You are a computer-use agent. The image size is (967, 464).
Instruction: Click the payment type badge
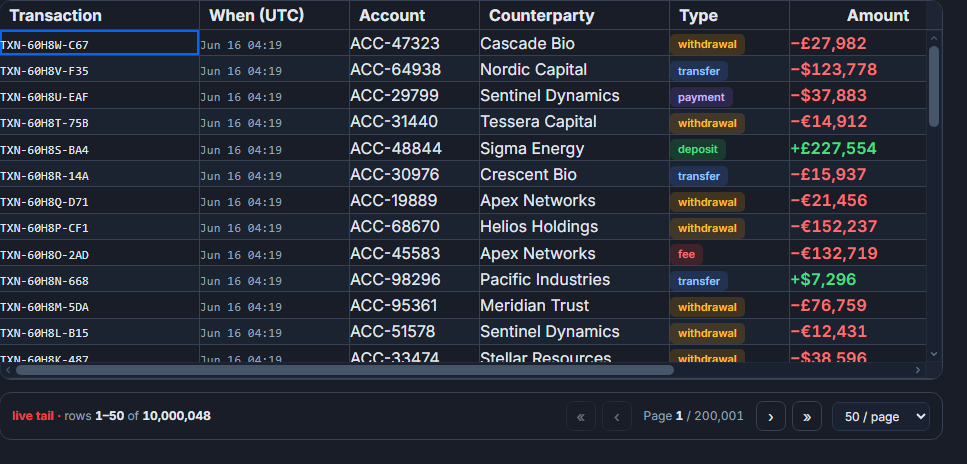coord(701,97)
